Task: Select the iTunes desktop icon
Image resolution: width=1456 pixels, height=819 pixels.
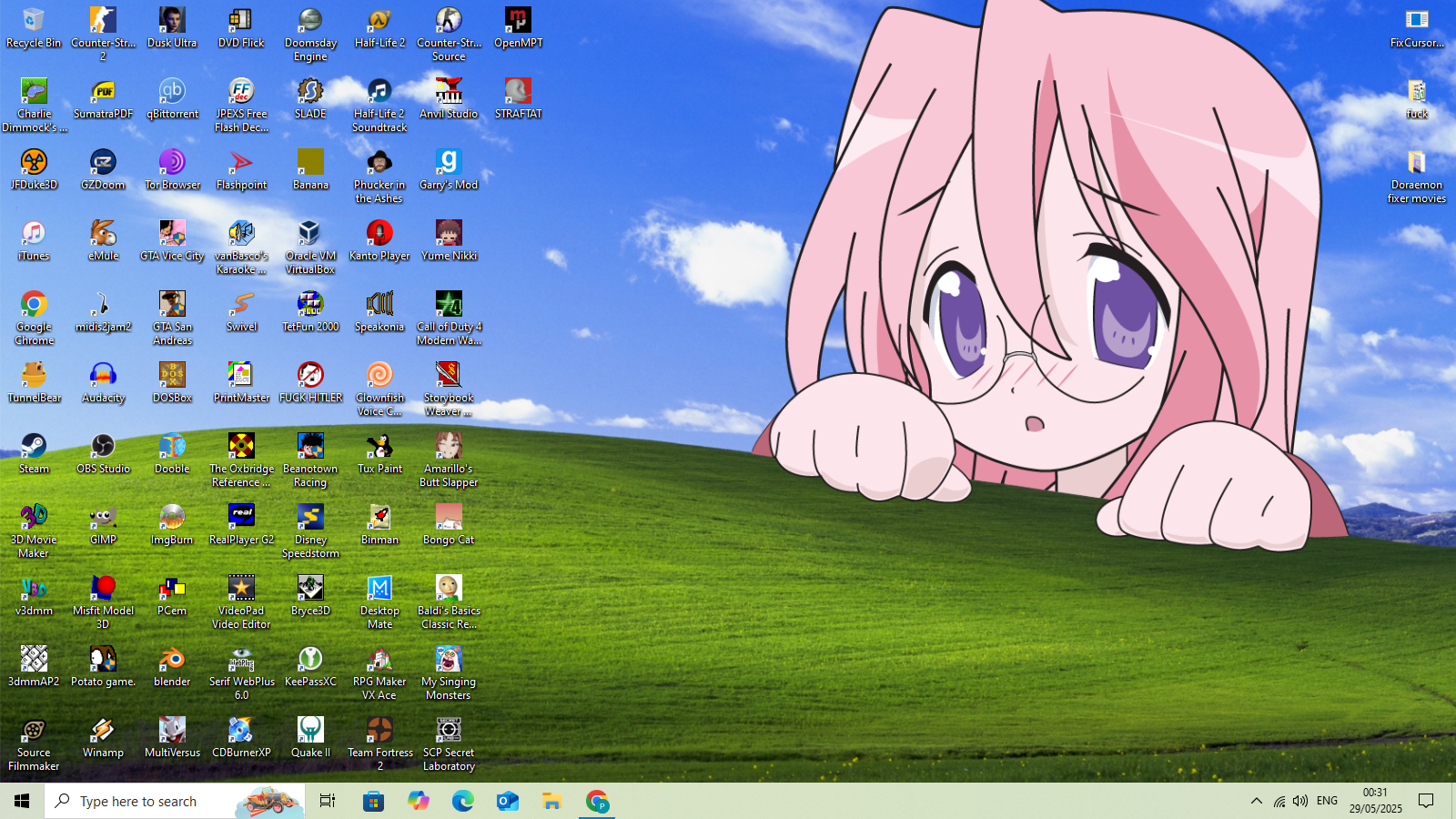Action: 34,241
